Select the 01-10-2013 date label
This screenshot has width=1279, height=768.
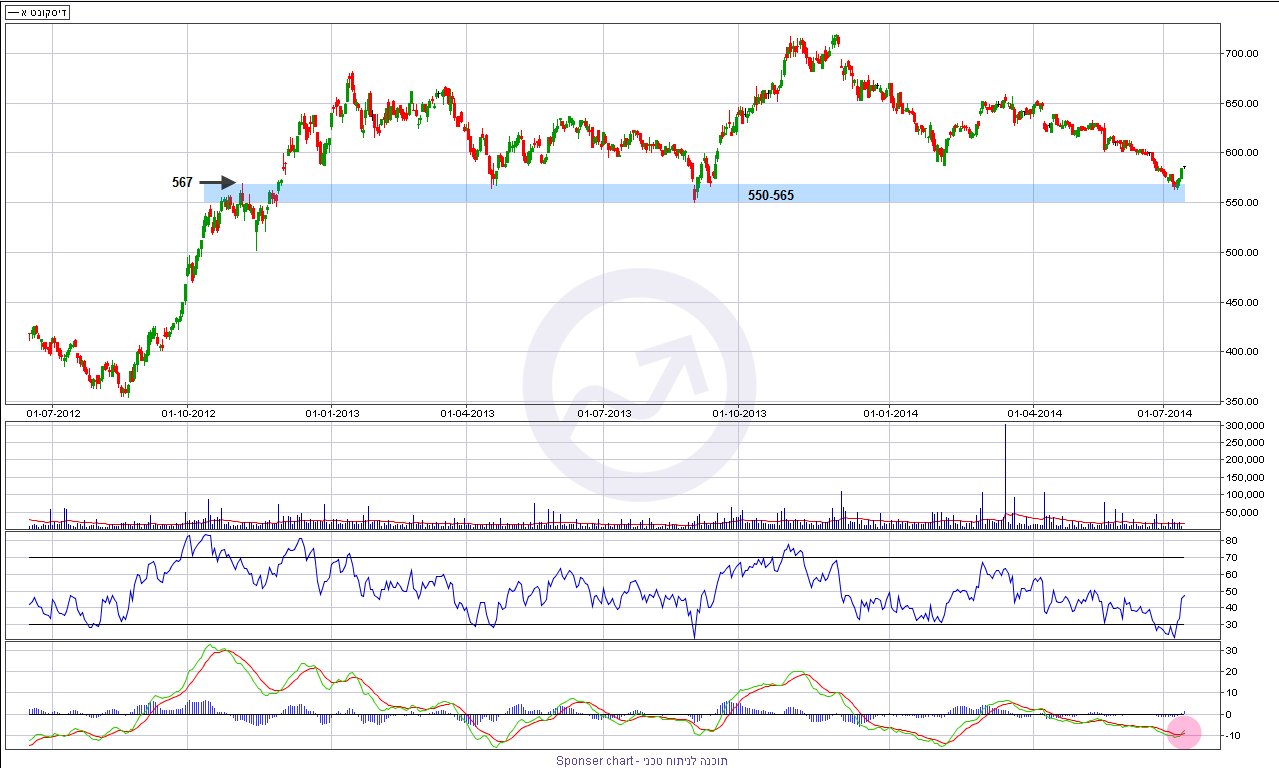coord(739,413)
